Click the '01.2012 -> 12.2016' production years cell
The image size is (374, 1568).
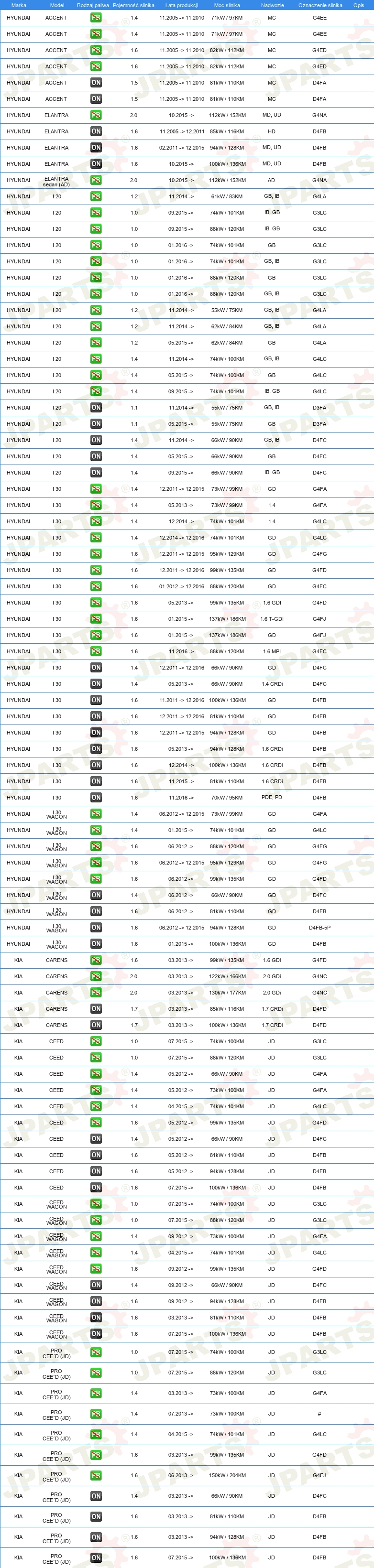pos(182,587)
